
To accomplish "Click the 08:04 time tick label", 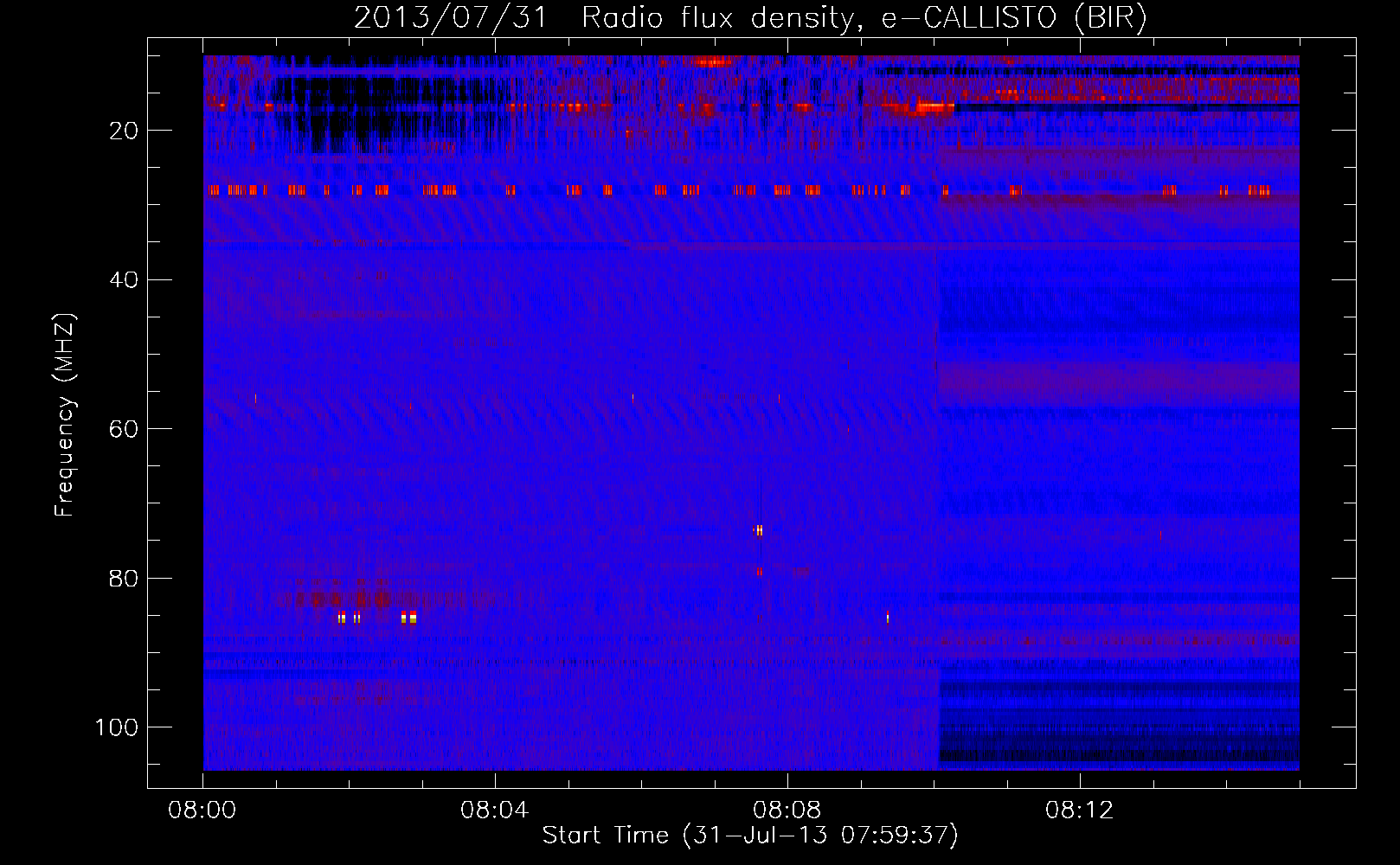I will tap(494, 811).
